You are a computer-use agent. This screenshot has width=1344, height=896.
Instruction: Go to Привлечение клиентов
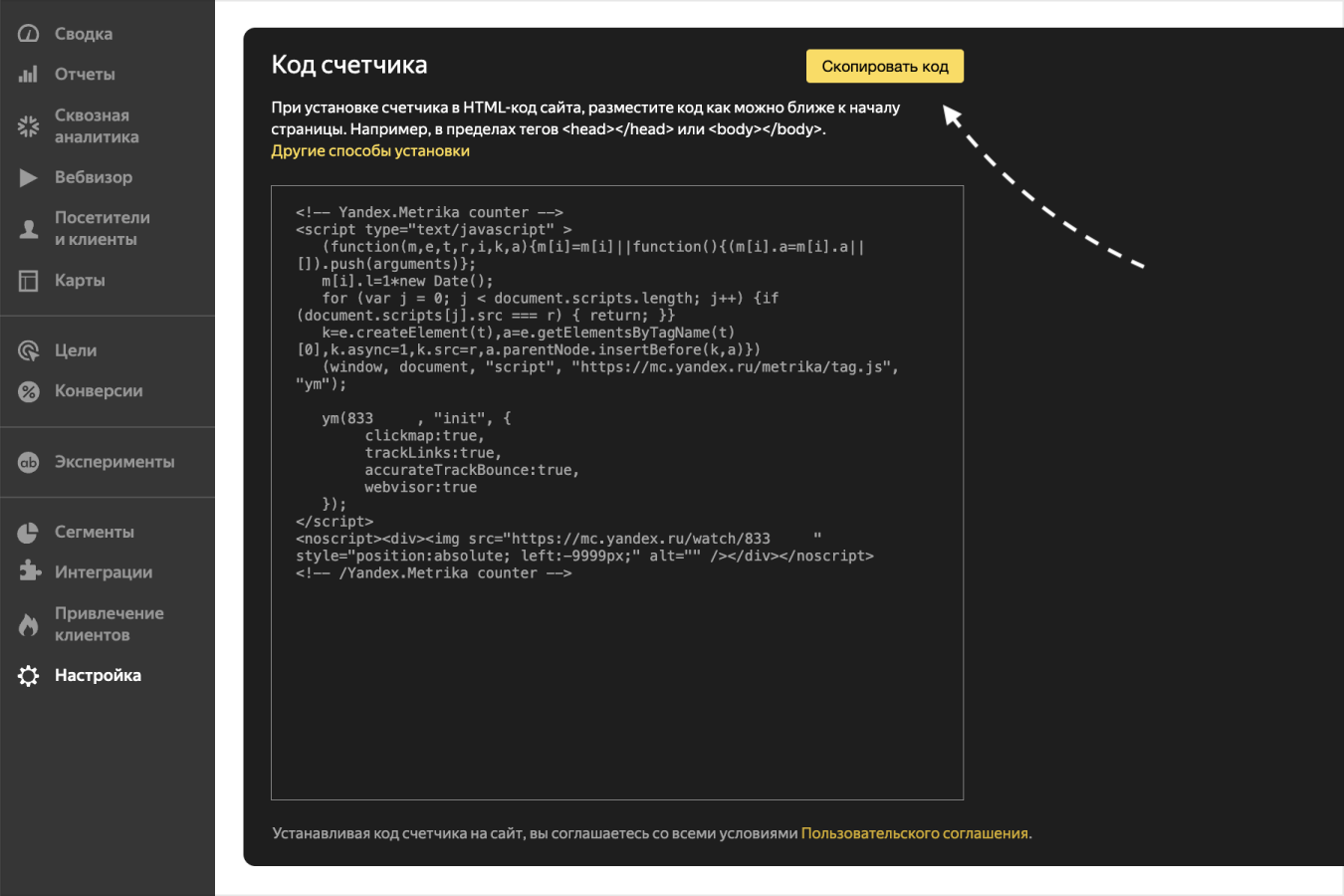coord(108,624)
